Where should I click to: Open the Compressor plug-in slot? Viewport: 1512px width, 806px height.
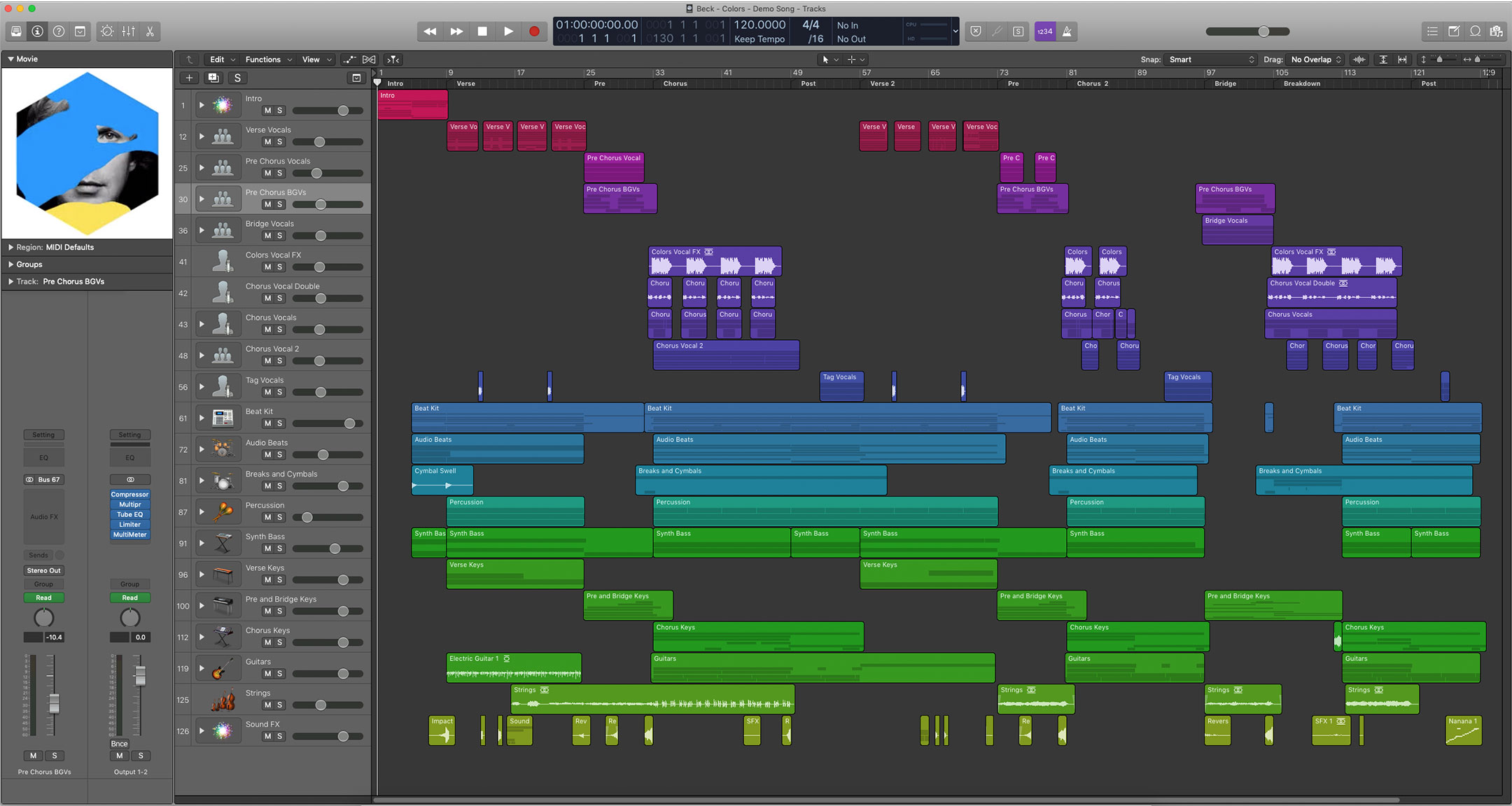click(129, 494)
